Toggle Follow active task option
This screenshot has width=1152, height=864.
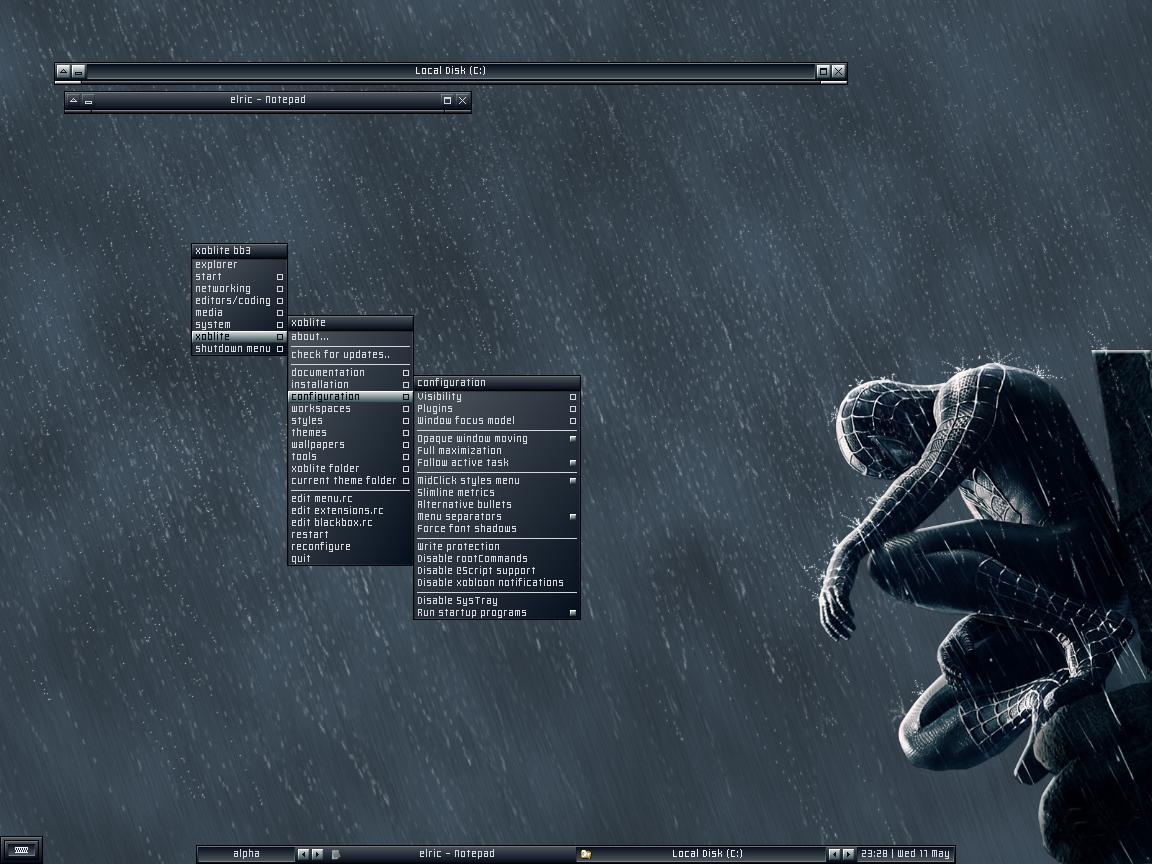[x=497, y=463]
